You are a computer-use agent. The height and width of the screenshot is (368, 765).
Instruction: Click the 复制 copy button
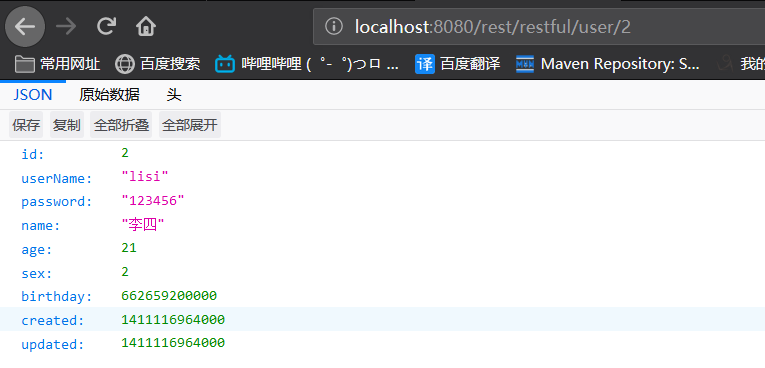point(67,125)
